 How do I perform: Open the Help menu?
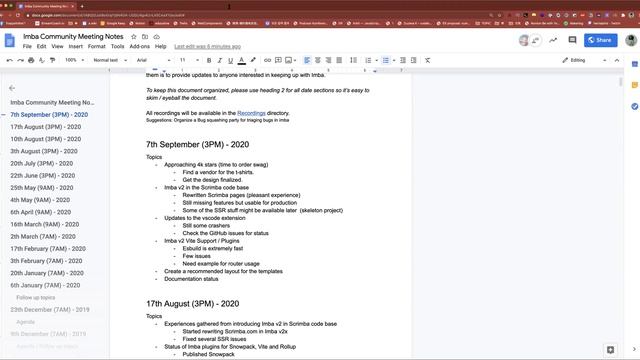160,47
